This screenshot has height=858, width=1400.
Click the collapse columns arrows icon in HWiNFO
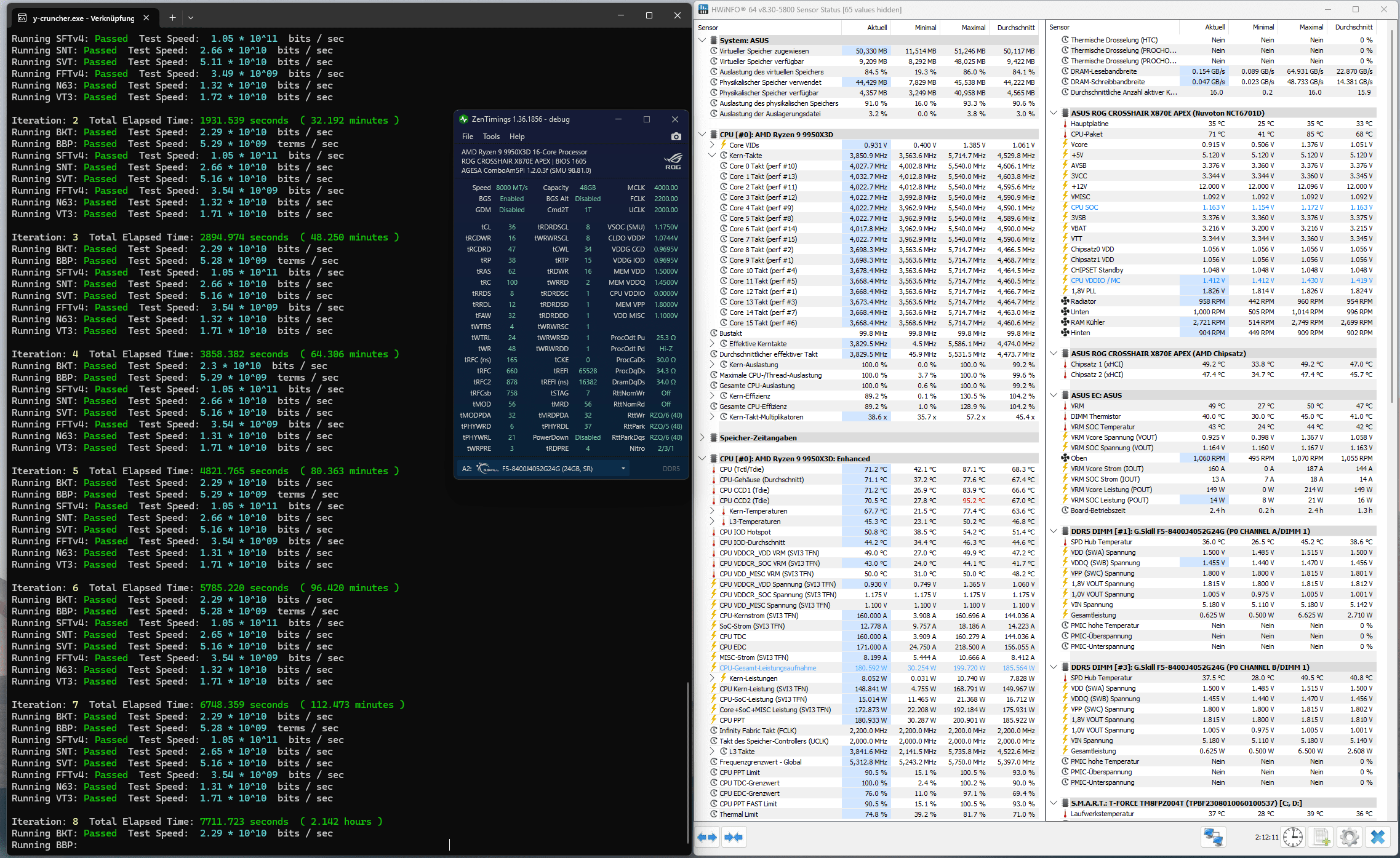734,837
